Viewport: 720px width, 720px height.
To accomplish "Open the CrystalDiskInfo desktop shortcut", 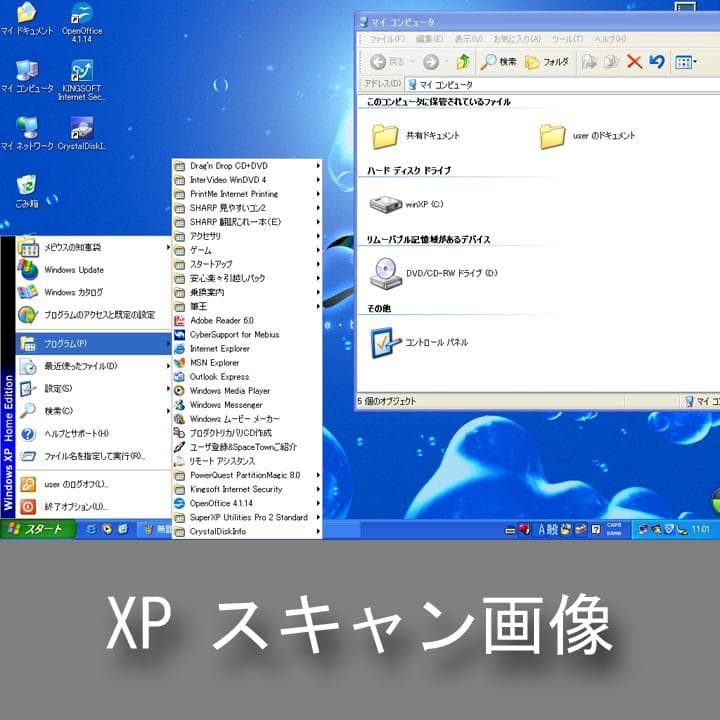I will click(82, 134).
